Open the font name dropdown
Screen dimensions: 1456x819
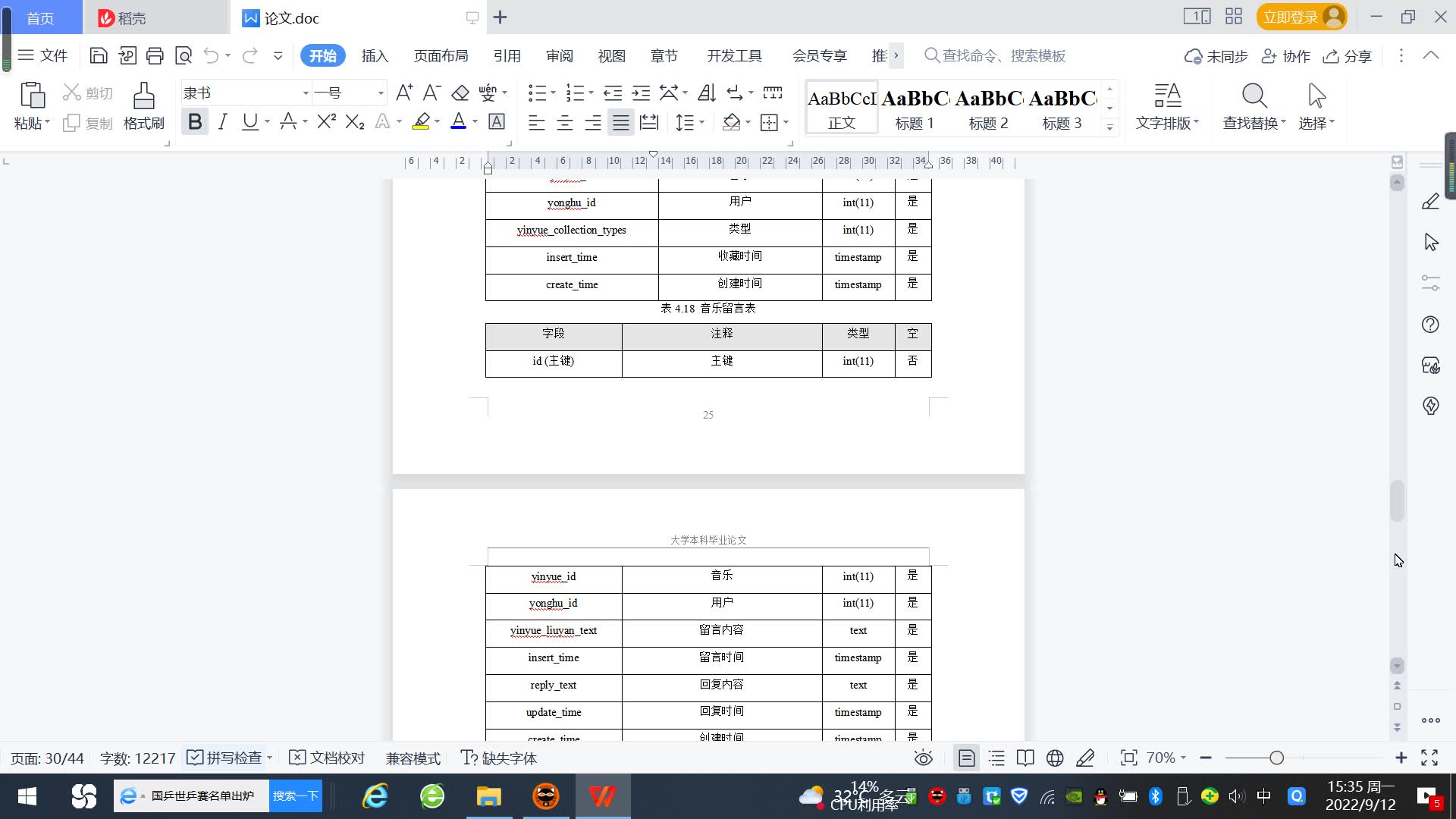pyautogui.click(x=306, y=93)
